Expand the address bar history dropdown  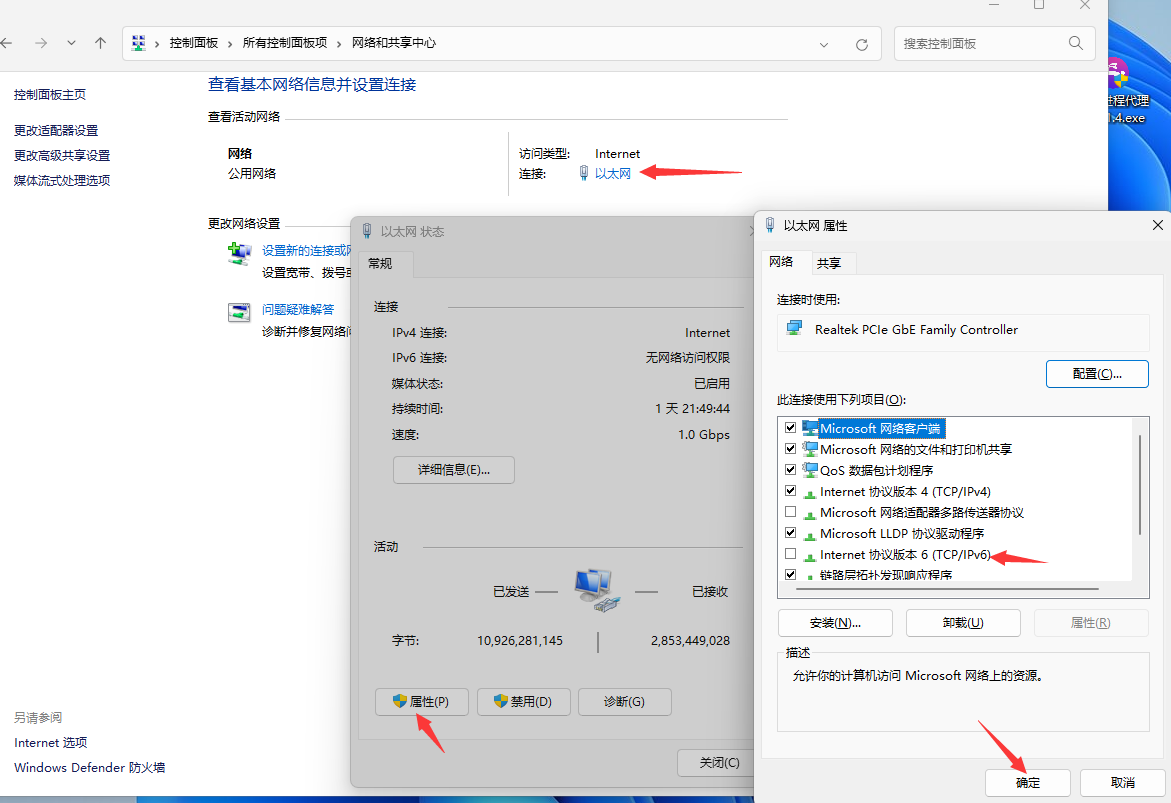pyautogui.click(x=824, y=44)
